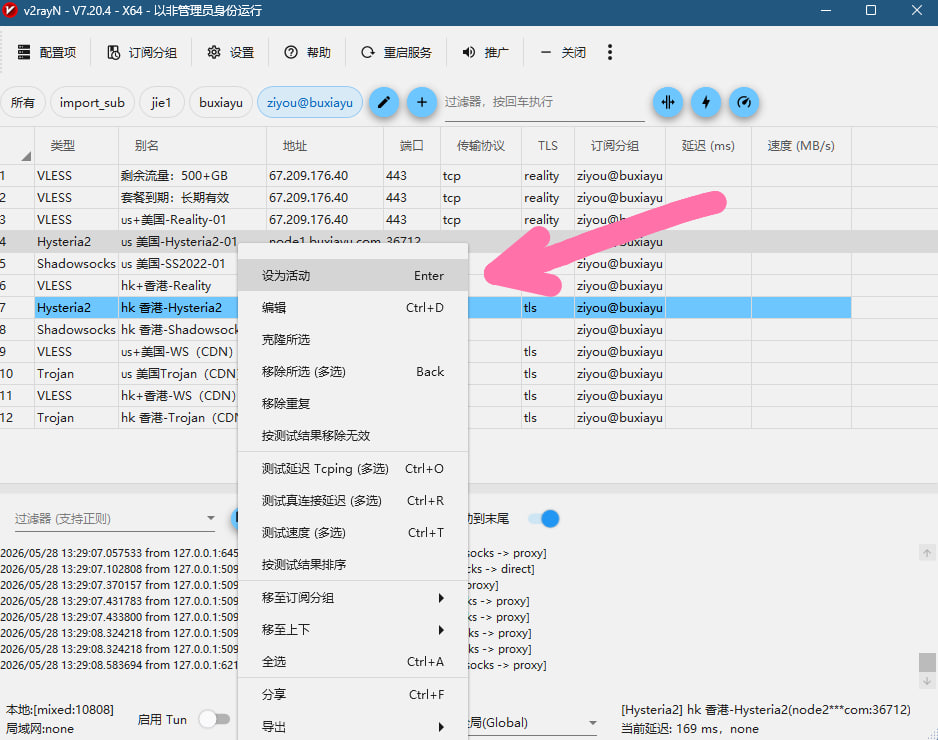The image size is (938, 740).
Task: Switch to the jie1 tab
Action: pos(161,102)
